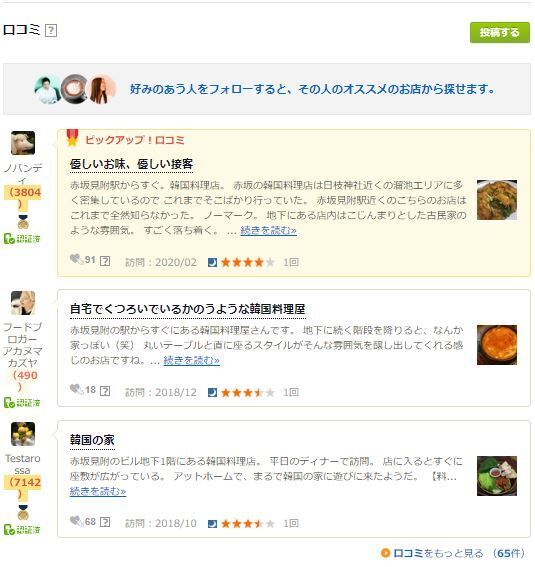Click heart icon on review with 18 likes
Image resolution: width=535 pixels, height=567 pixels.
76,389
